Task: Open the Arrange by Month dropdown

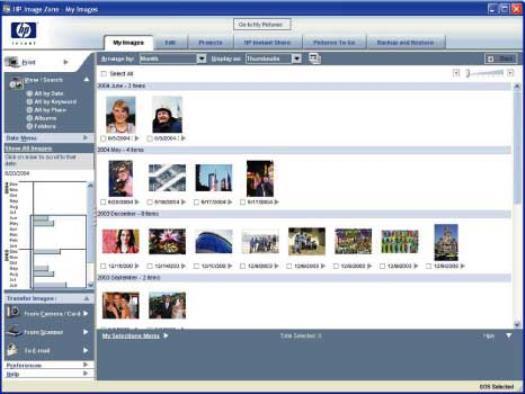Action: [x=202, y=59]
